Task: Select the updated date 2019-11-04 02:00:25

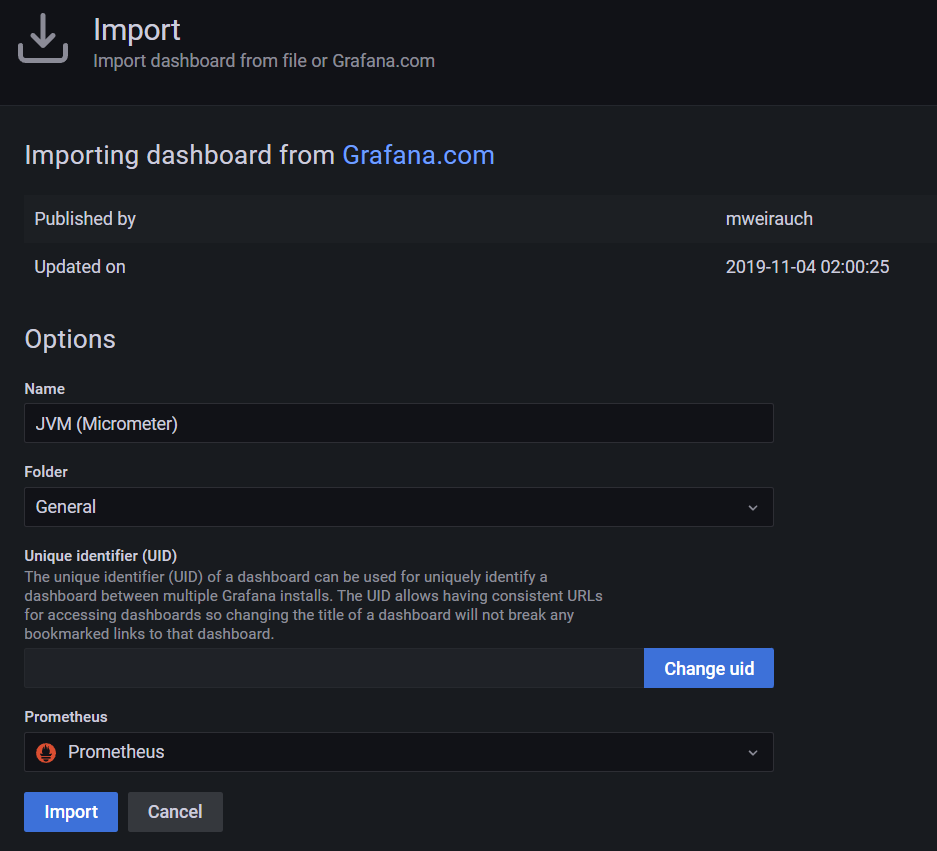Action: tap(807, 267)
